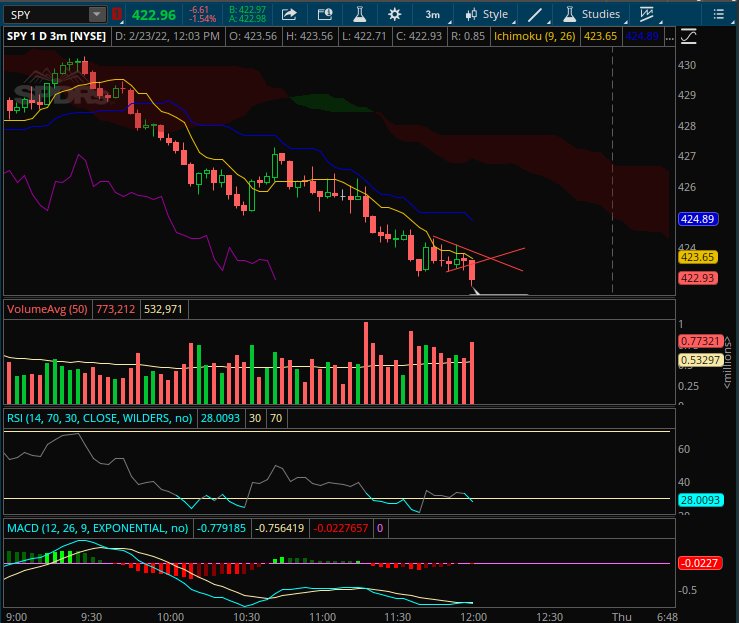Open the chart patterns icon menu
Viewport: 739px width, 623px height.
pos(649,15)
